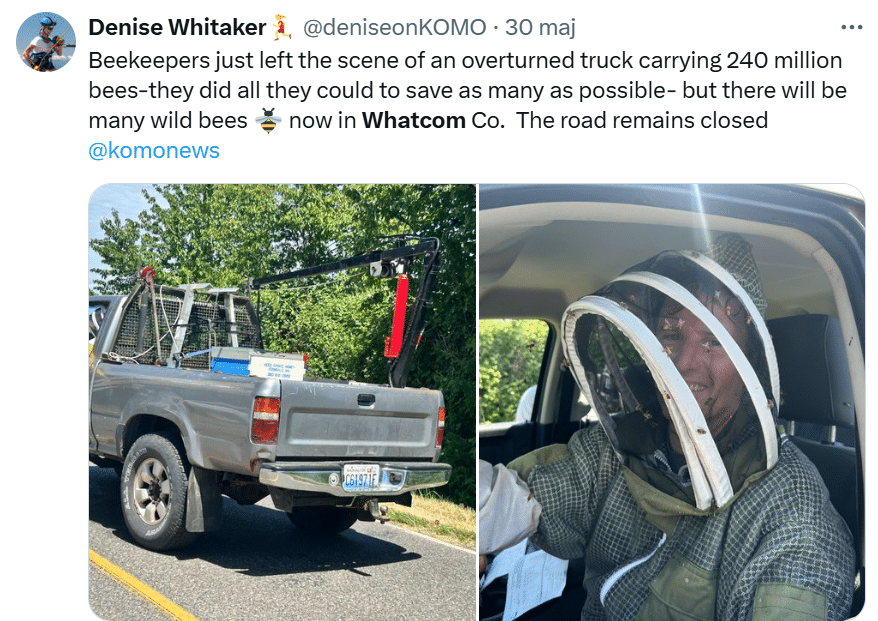Click the bold Whatcom keyword
The height and width of the screenshot is (621, 878).
[x=413, y=120]
